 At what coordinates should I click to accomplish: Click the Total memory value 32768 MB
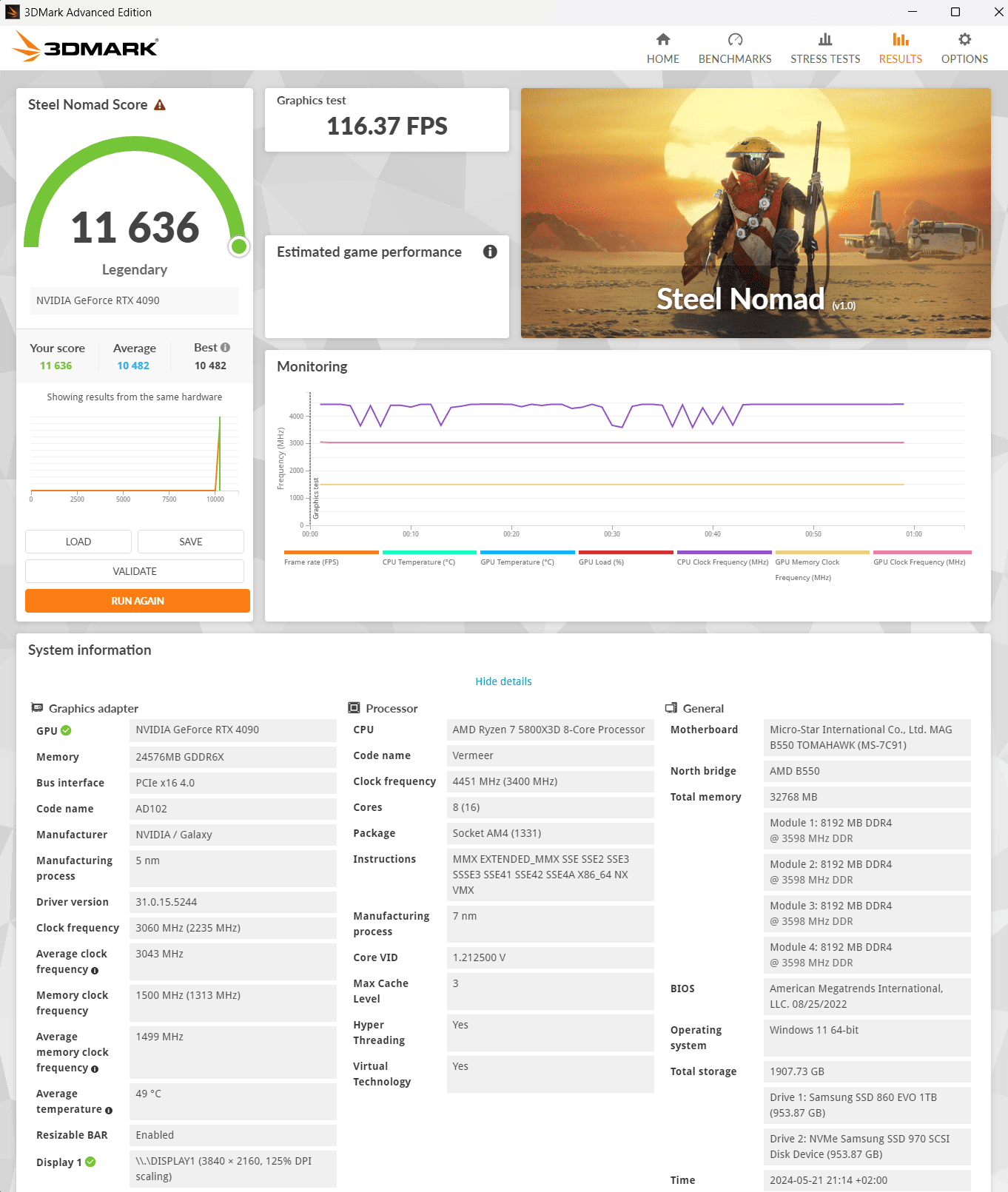coord(867,797)
